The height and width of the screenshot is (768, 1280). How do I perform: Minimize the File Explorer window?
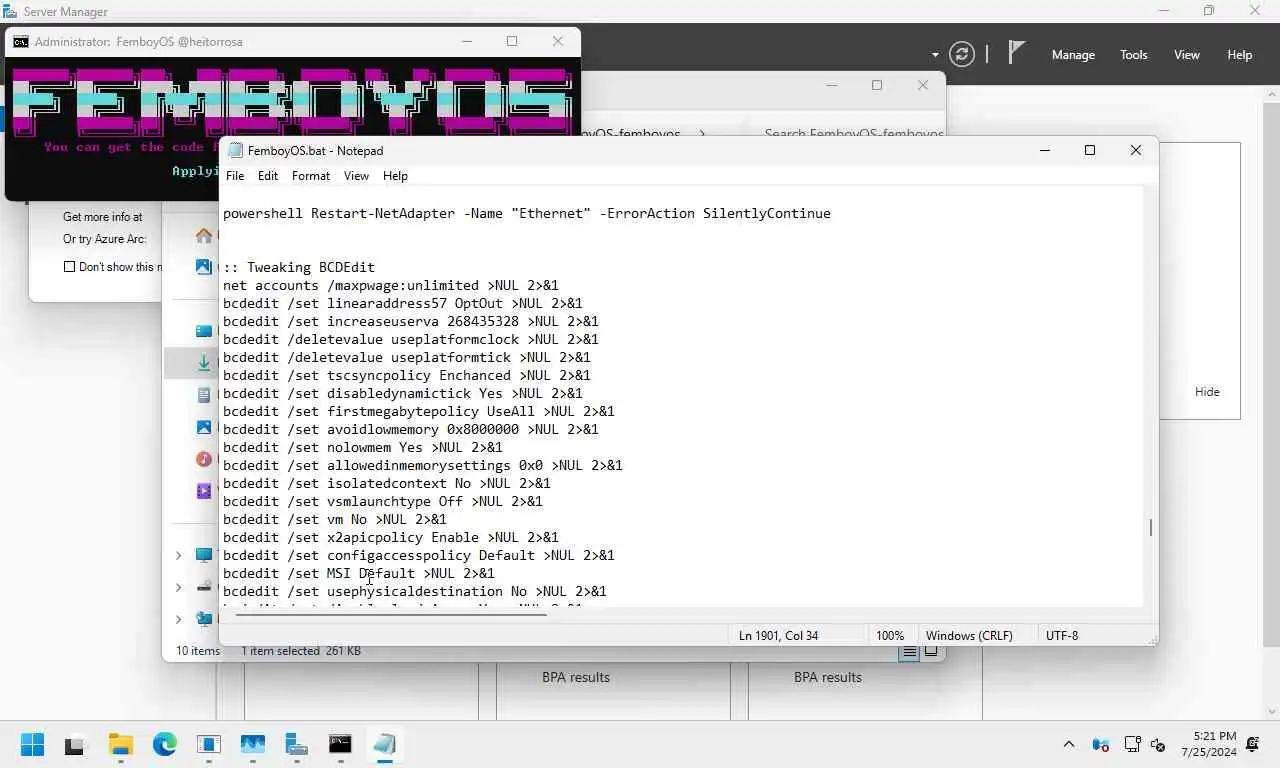tap(831, 86)
